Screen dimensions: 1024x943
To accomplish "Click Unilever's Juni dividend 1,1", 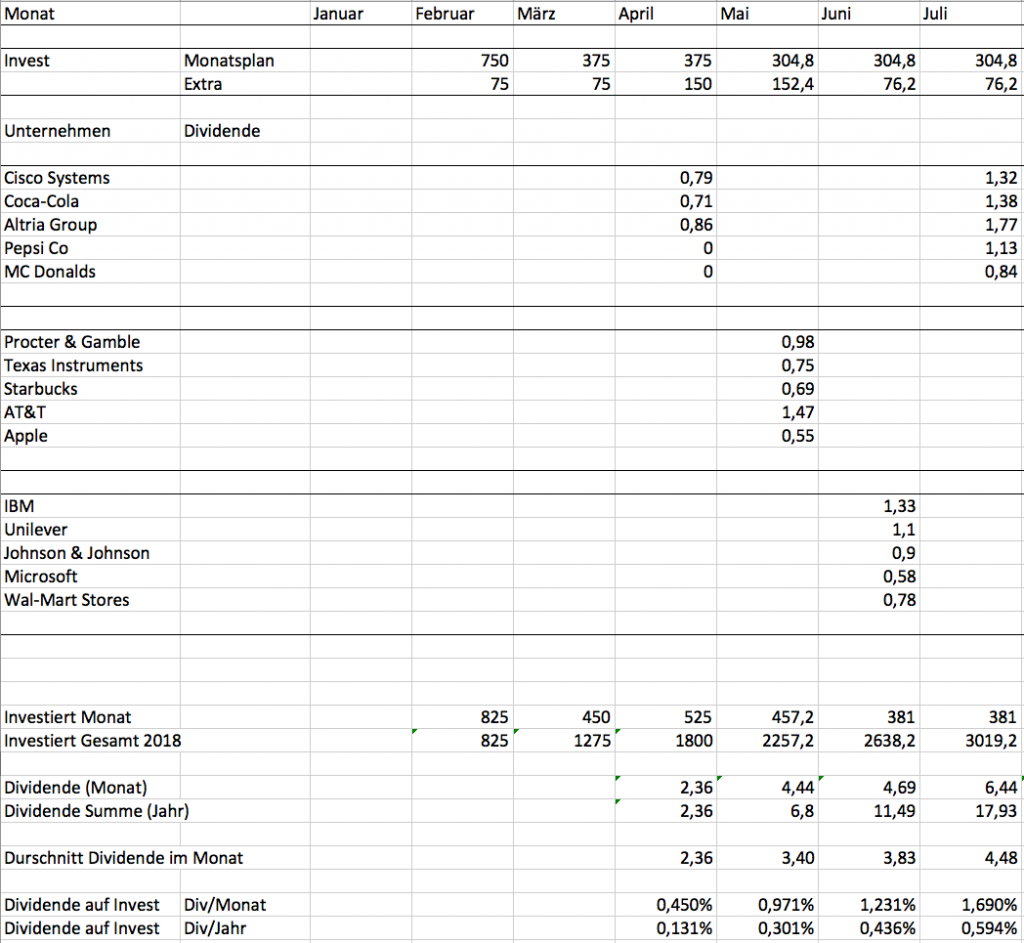I will tap(904, 530).
